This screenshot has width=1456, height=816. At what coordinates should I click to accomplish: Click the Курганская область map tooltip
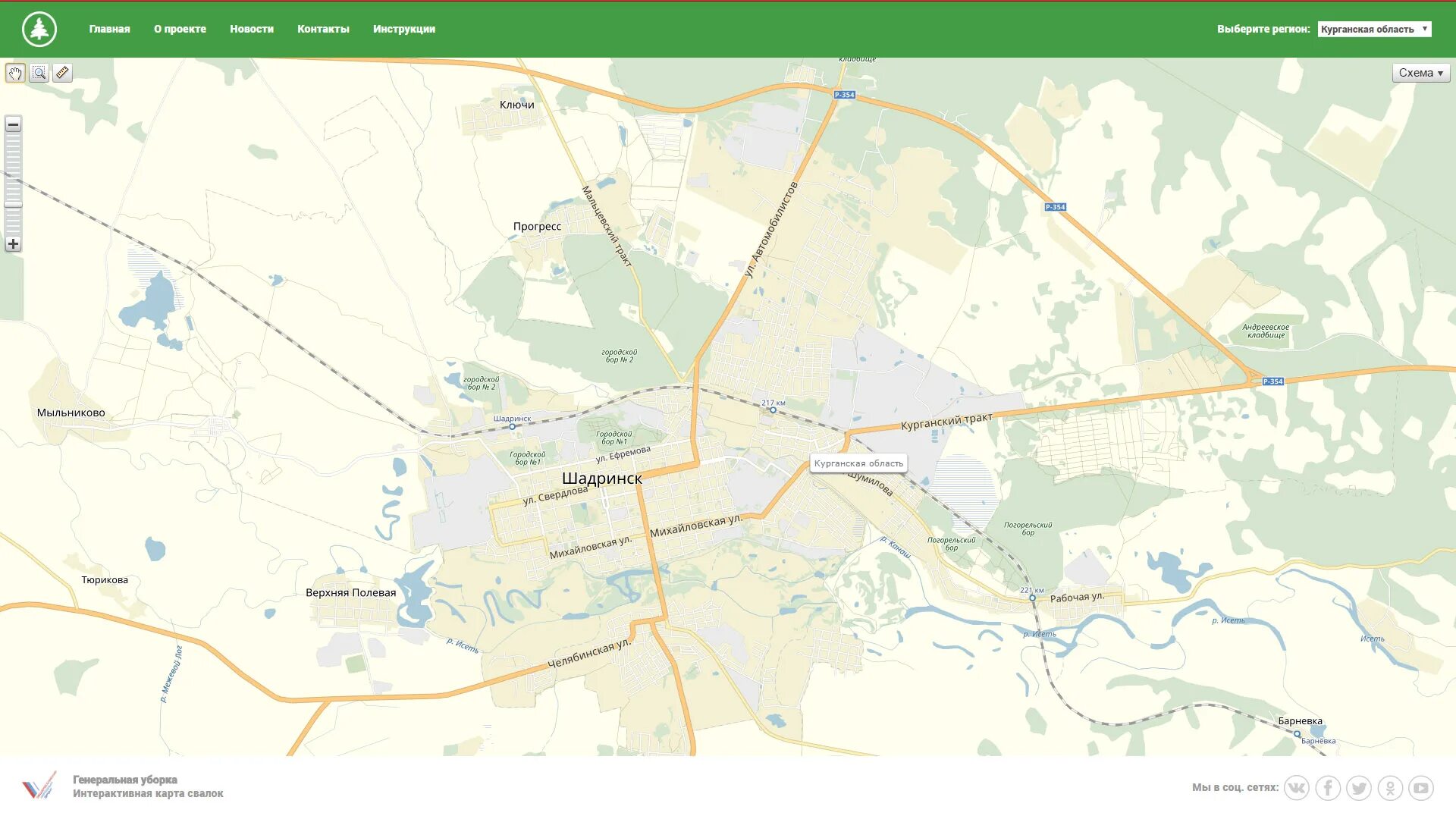pyautogui.click(x=858, y=463)
